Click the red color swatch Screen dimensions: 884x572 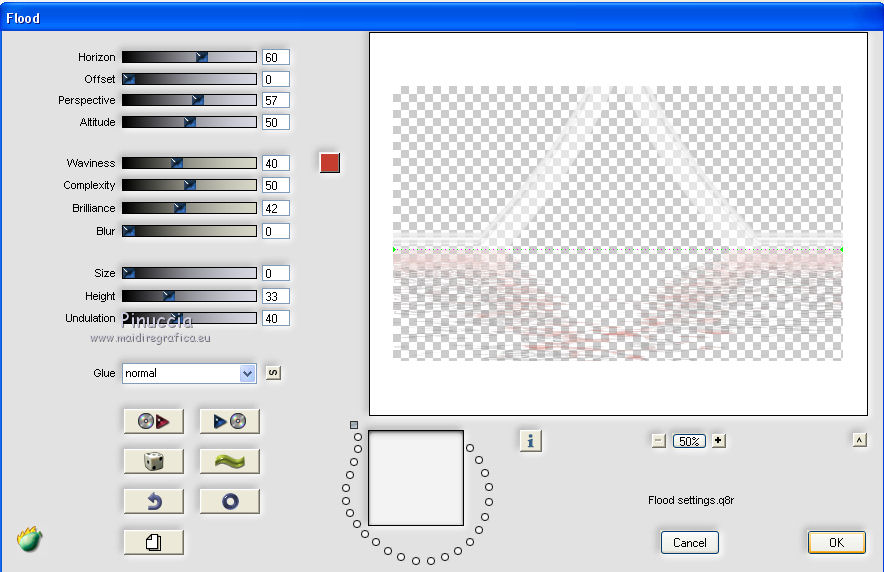(x=330, y=163)
